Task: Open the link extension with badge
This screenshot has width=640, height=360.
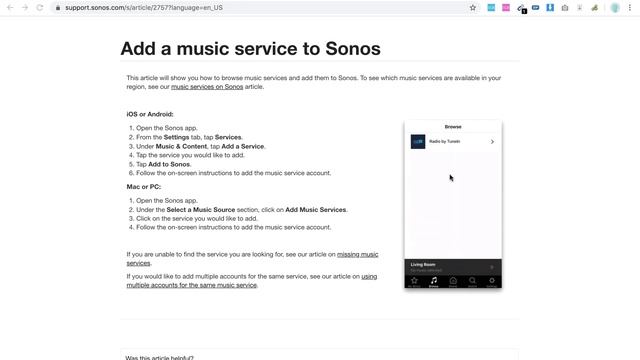Action: point(521,8)
